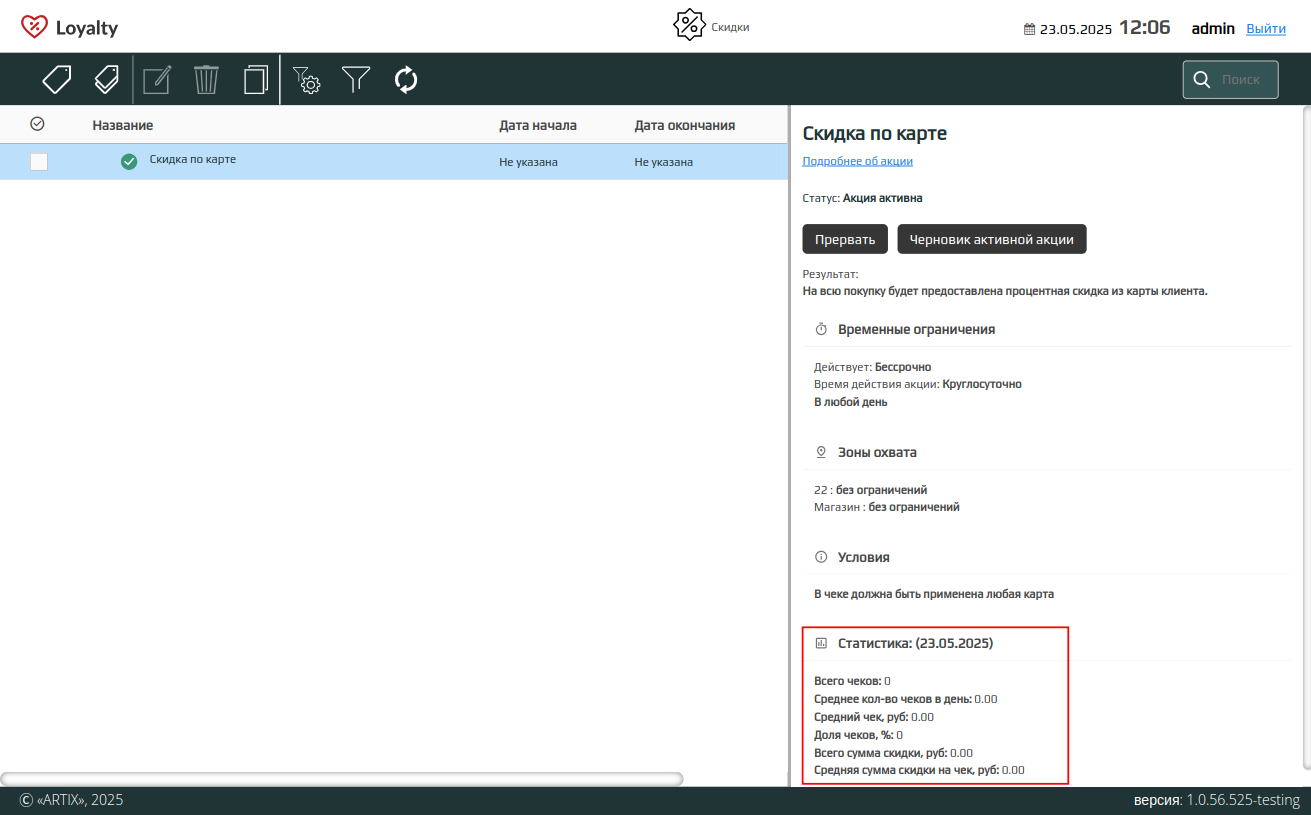The height and width of the screenshot is (815, 1311).
Task: Click the trash bin delete icon
Action: coord(206,79)
